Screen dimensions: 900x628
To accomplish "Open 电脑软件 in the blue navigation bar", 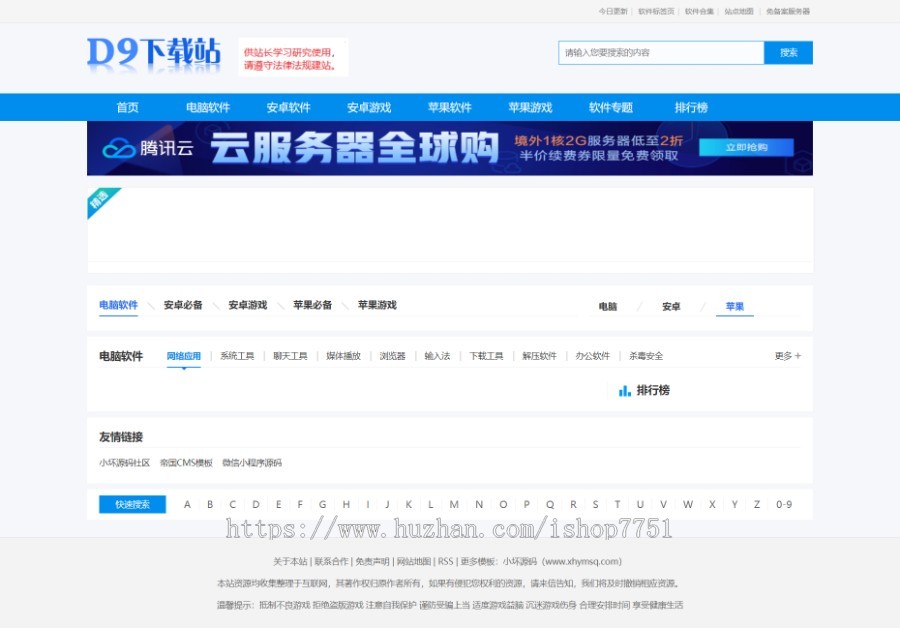I will (208, 107).
